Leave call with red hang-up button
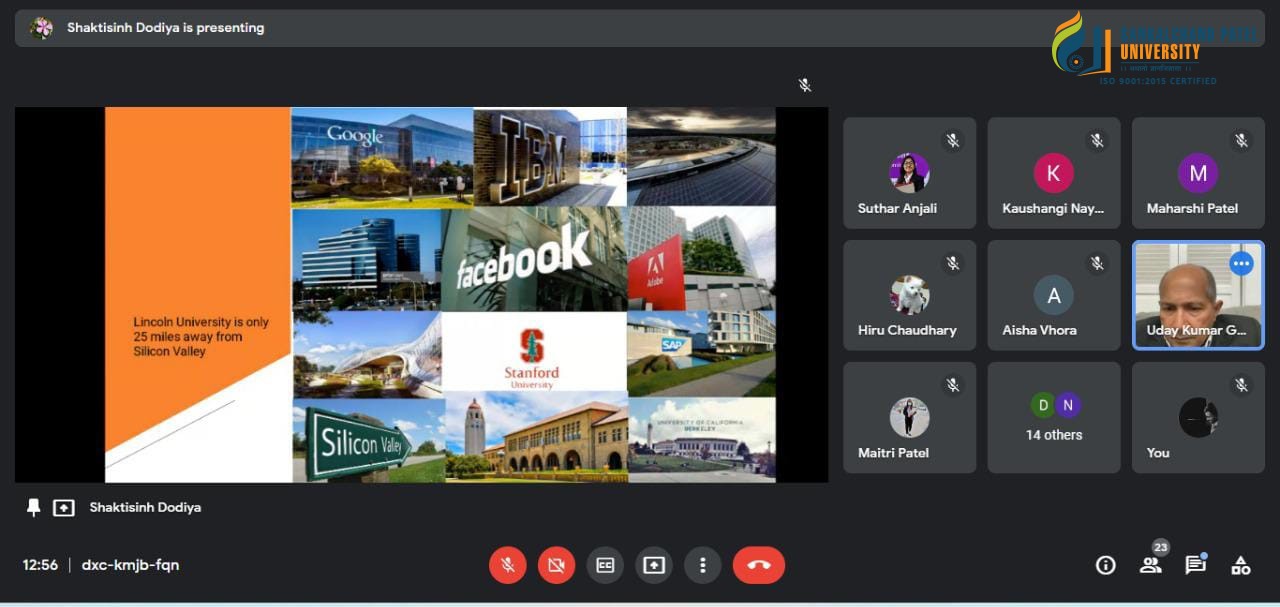1280x607 pixels. point(759,565)
